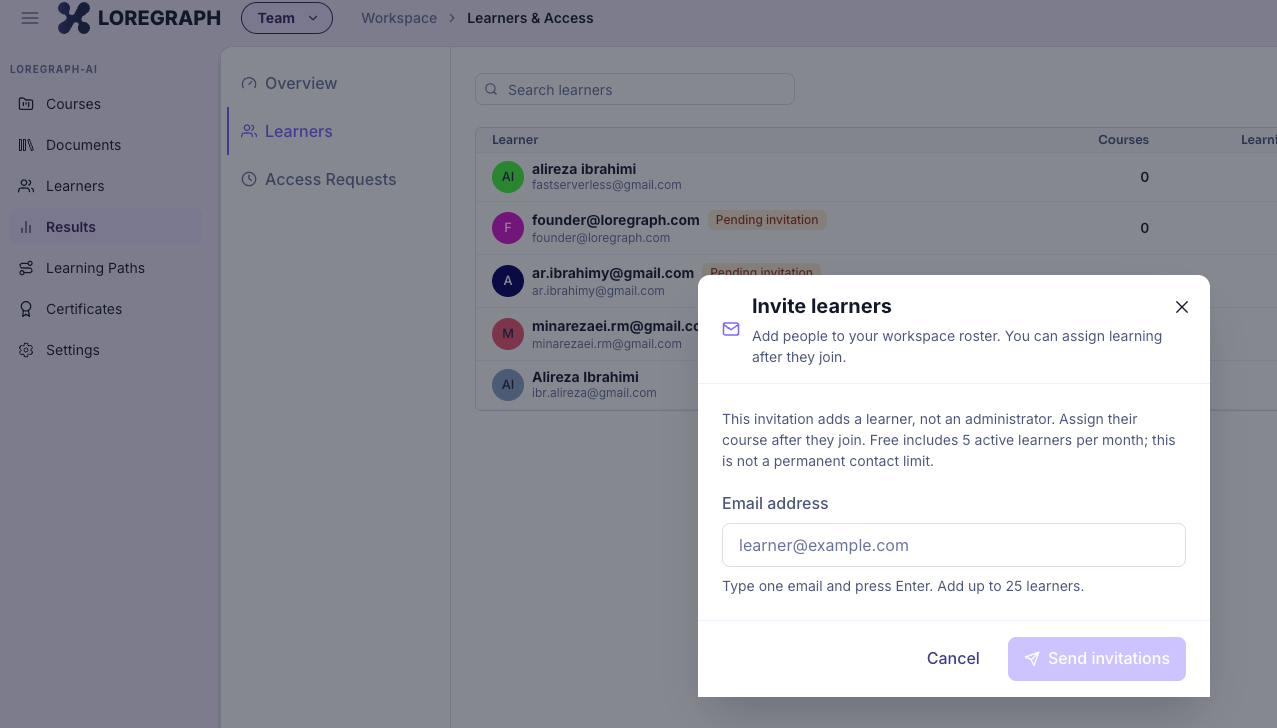The width and height of the screenshot is (1277, 728).
Task: Click the Team dropdown chevron arrow
Action: 313,18
